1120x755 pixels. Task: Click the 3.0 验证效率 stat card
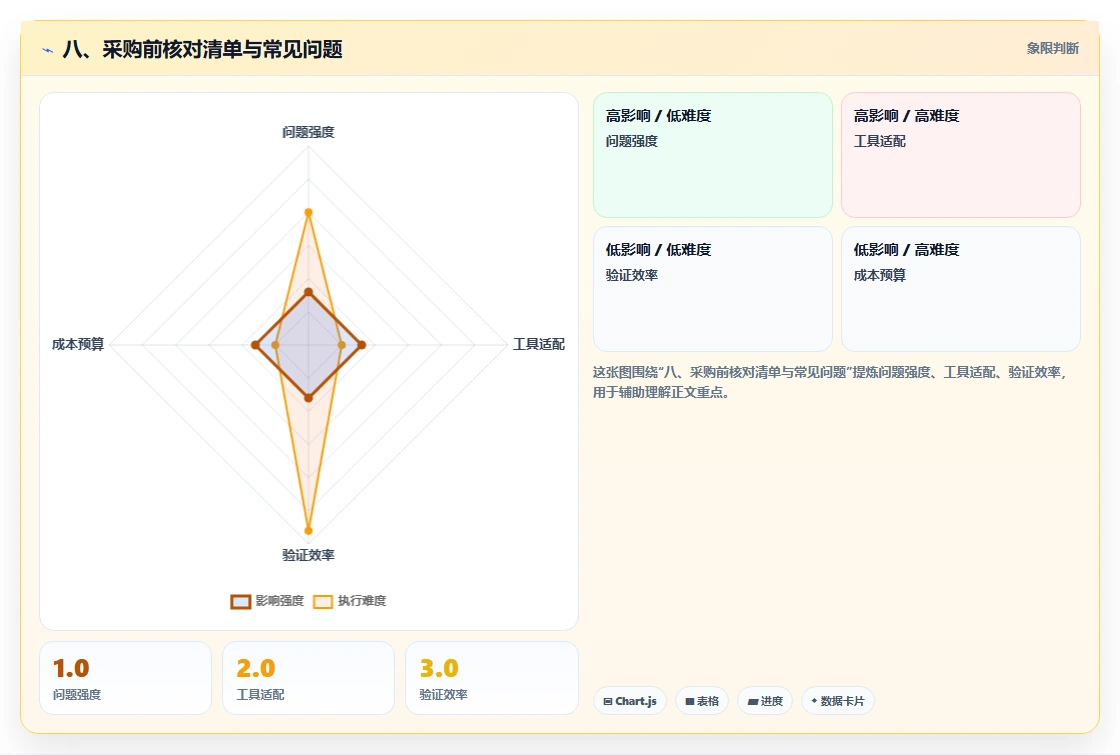click(x=491, y=678)
